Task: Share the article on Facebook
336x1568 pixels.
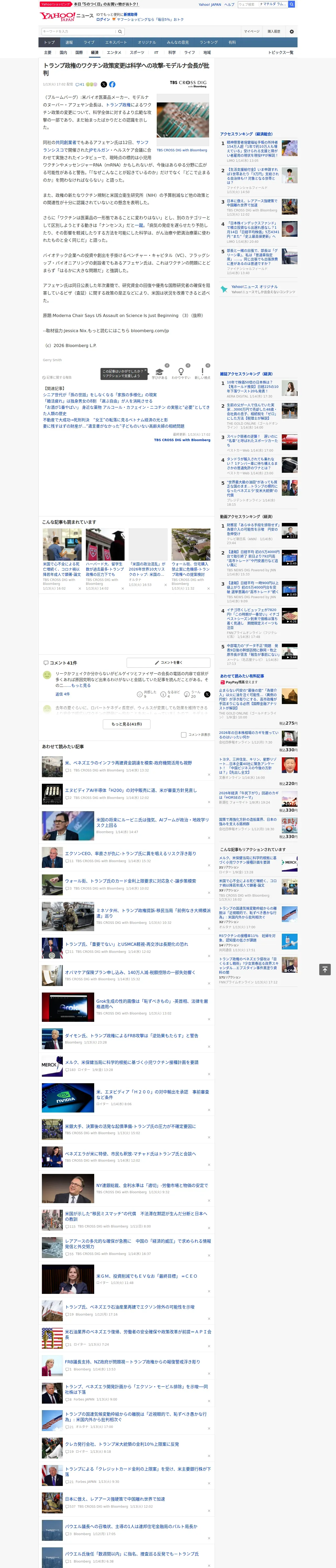Action: coord(112,85)
